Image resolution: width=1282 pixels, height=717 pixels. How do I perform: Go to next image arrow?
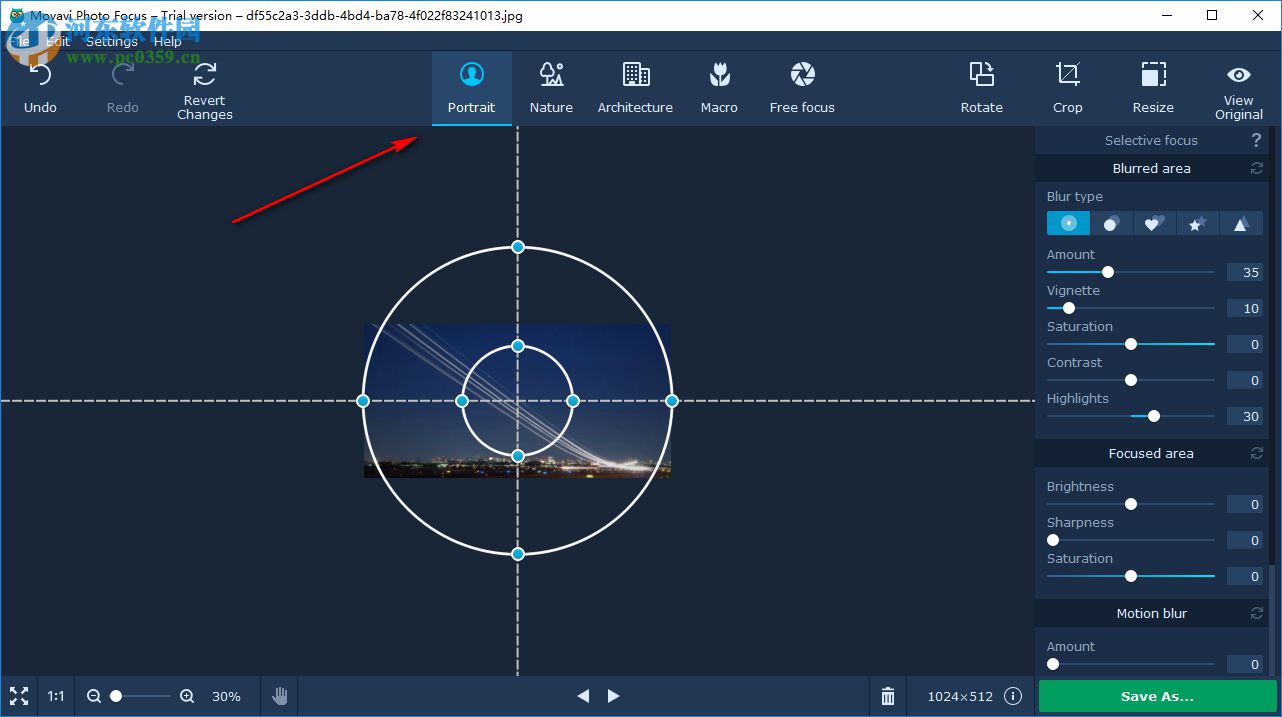[x=614, y=696]
